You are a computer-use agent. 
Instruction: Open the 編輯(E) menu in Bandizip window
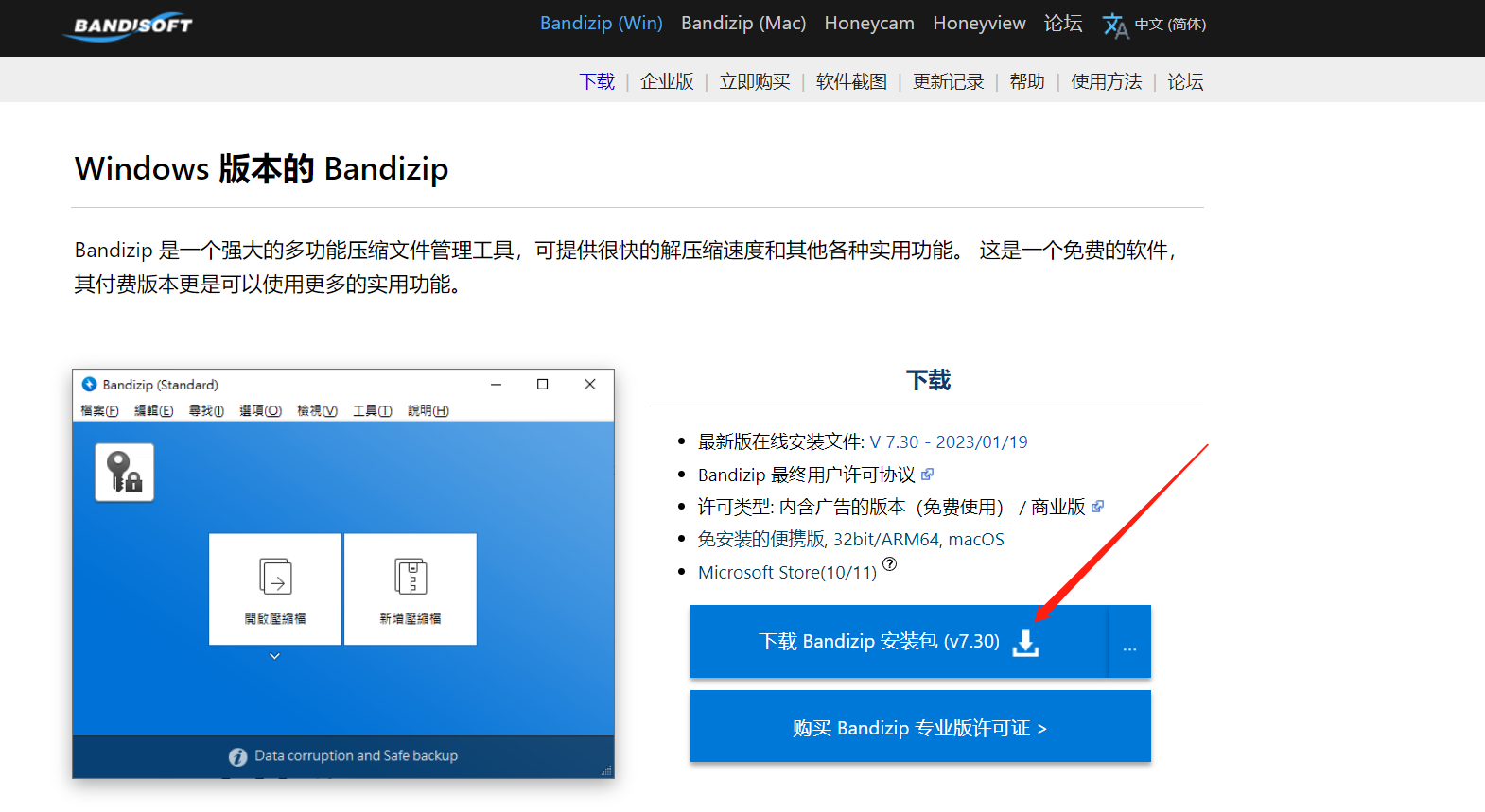click(x=153, y=410)
